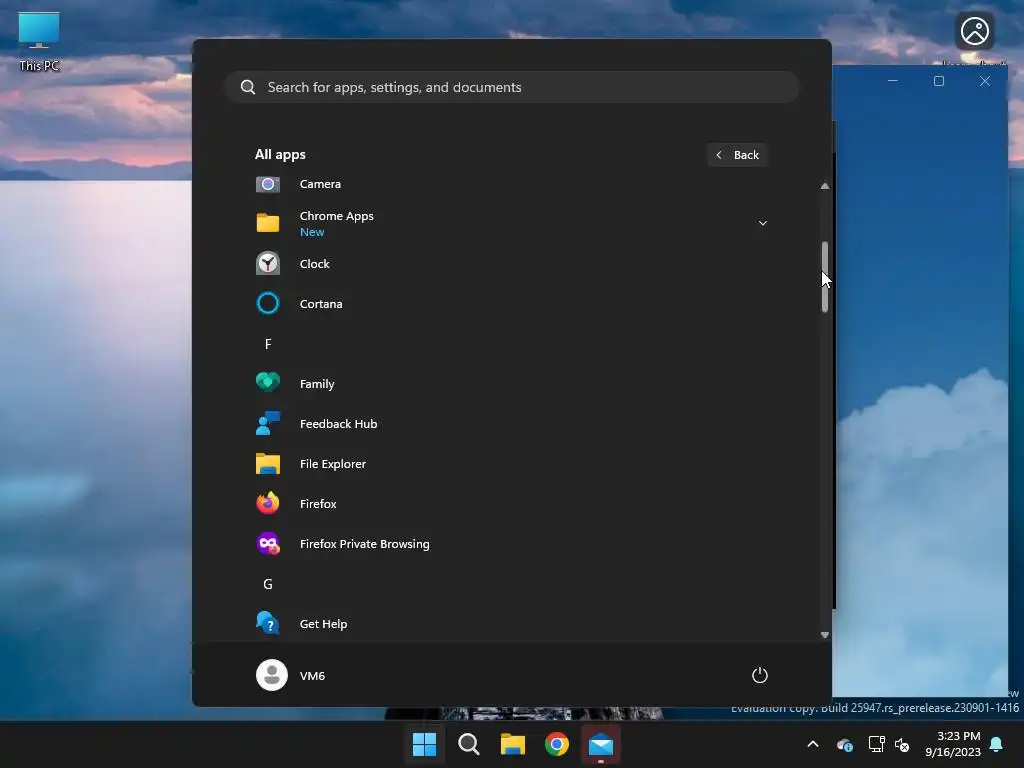This screenshot has height=768, width=1024.
Task: Click the "Cortana" app name
Action: [321, 304]
